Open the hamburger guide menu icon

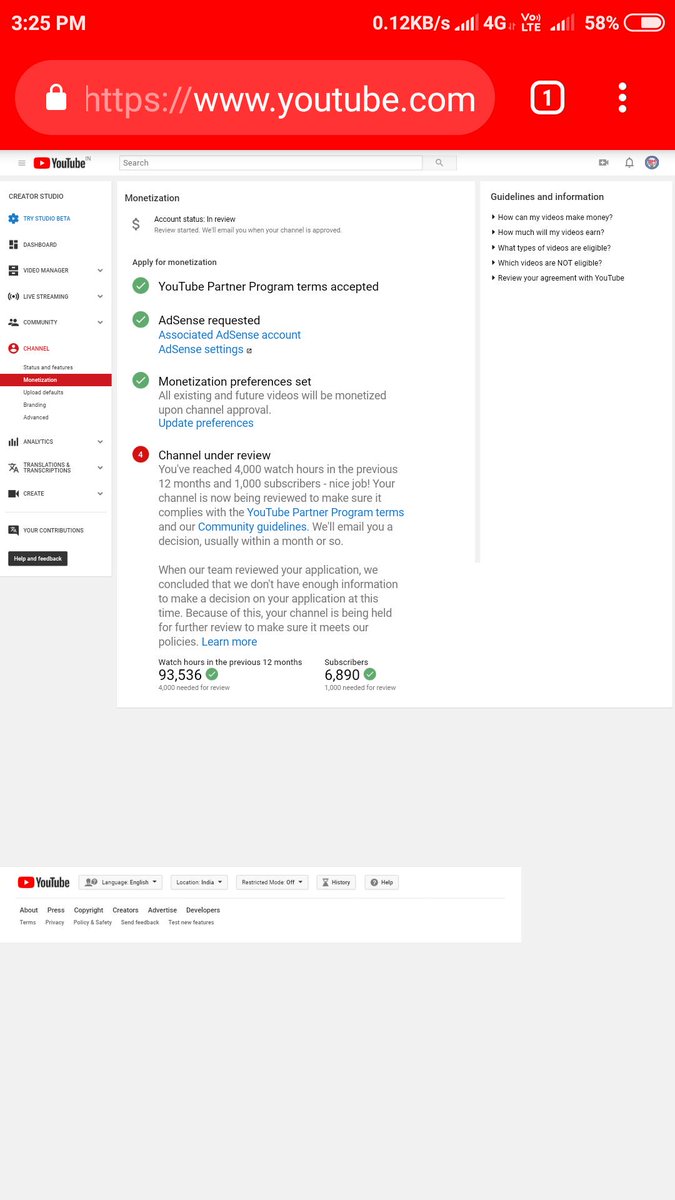point(22,163)
